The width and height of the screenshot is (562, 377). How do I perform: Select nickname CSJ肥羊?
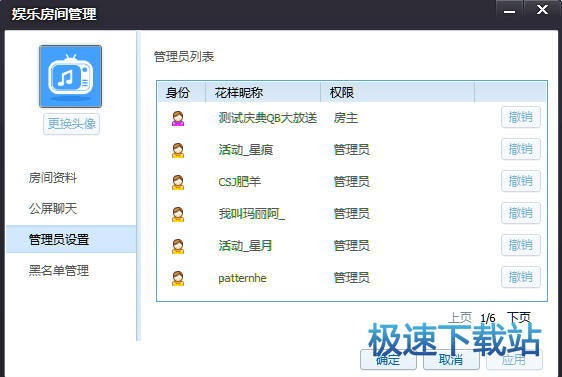[239, 182]
